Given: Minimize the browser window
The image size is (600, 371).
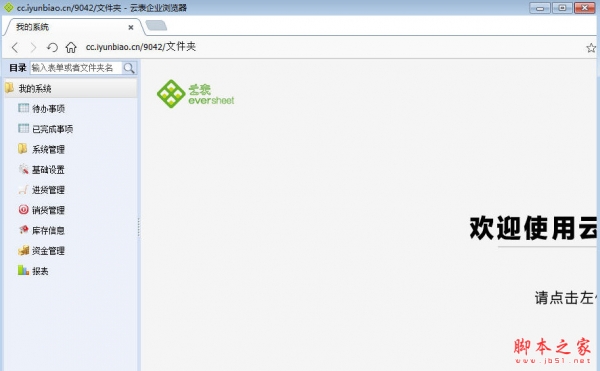Looking at the screenshot, I should coord(540,8).
